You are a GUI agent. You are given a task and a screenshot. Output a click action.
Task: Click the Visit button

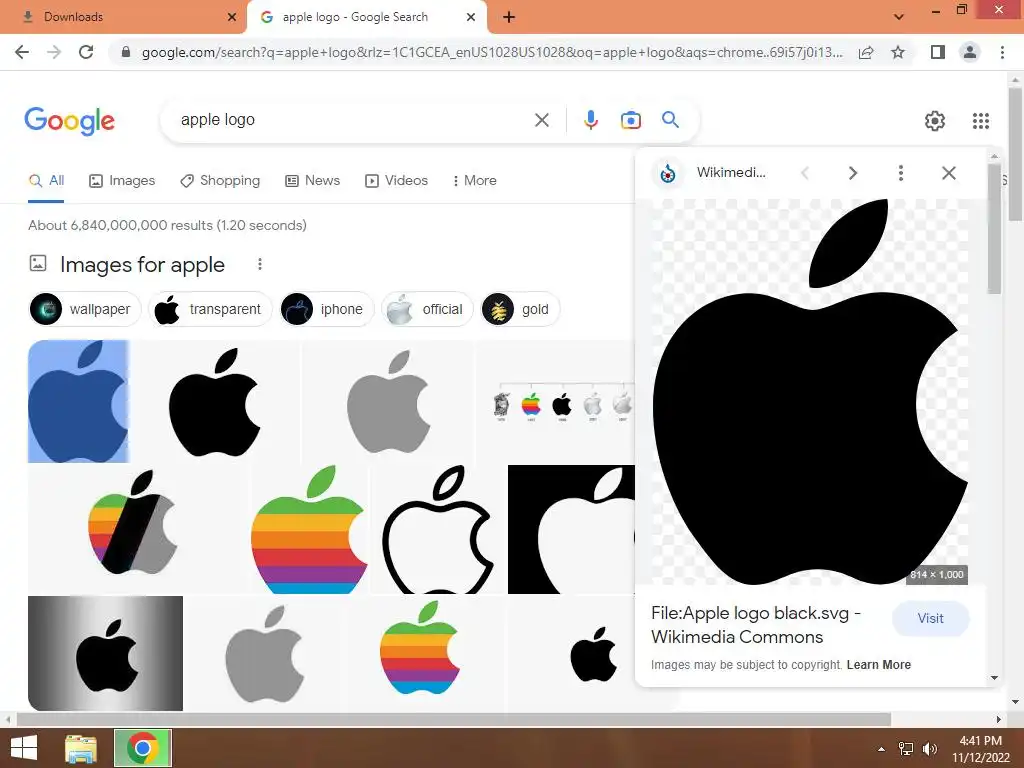(x=930, y=618)
